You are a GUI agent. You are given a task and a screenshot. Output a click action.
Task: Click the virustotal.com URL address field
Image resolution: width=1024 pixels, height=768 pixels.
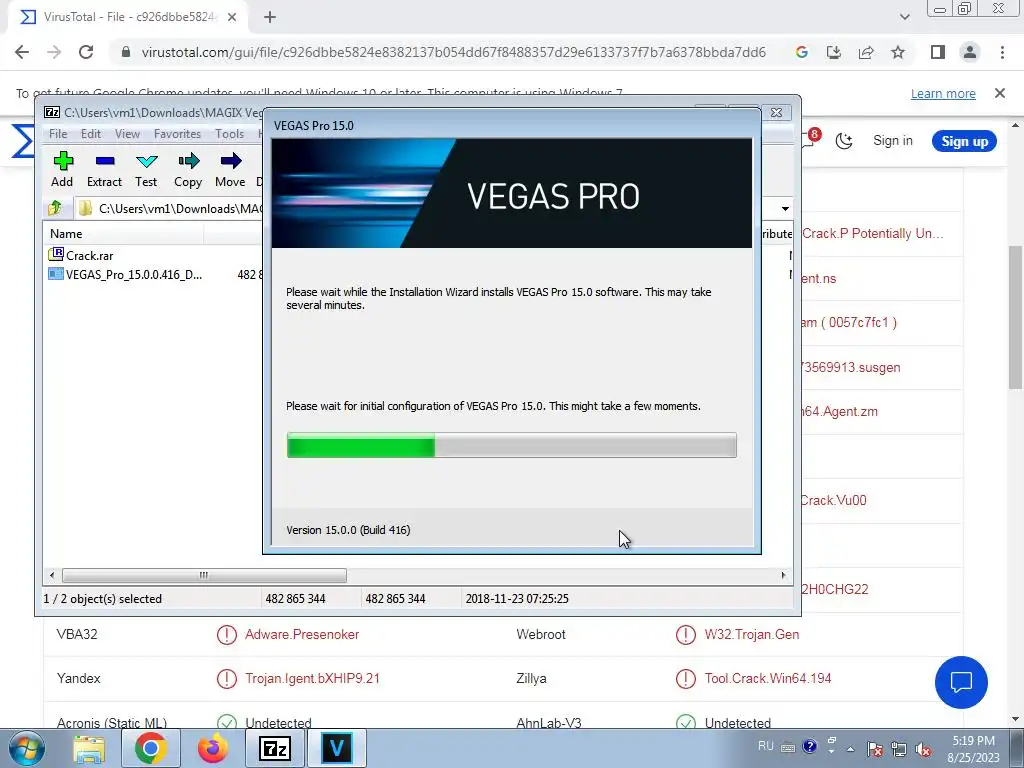454,52
